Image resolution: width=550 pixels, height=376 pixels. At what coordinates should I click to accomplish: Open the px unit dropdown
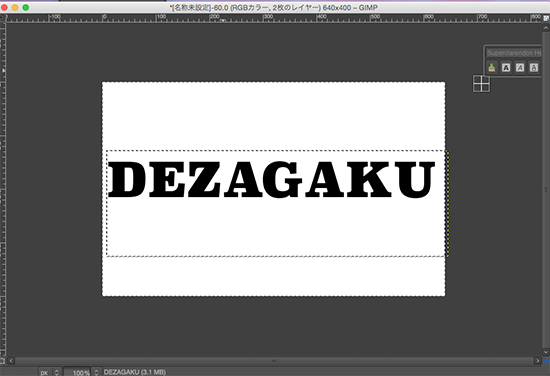point(49,372)
